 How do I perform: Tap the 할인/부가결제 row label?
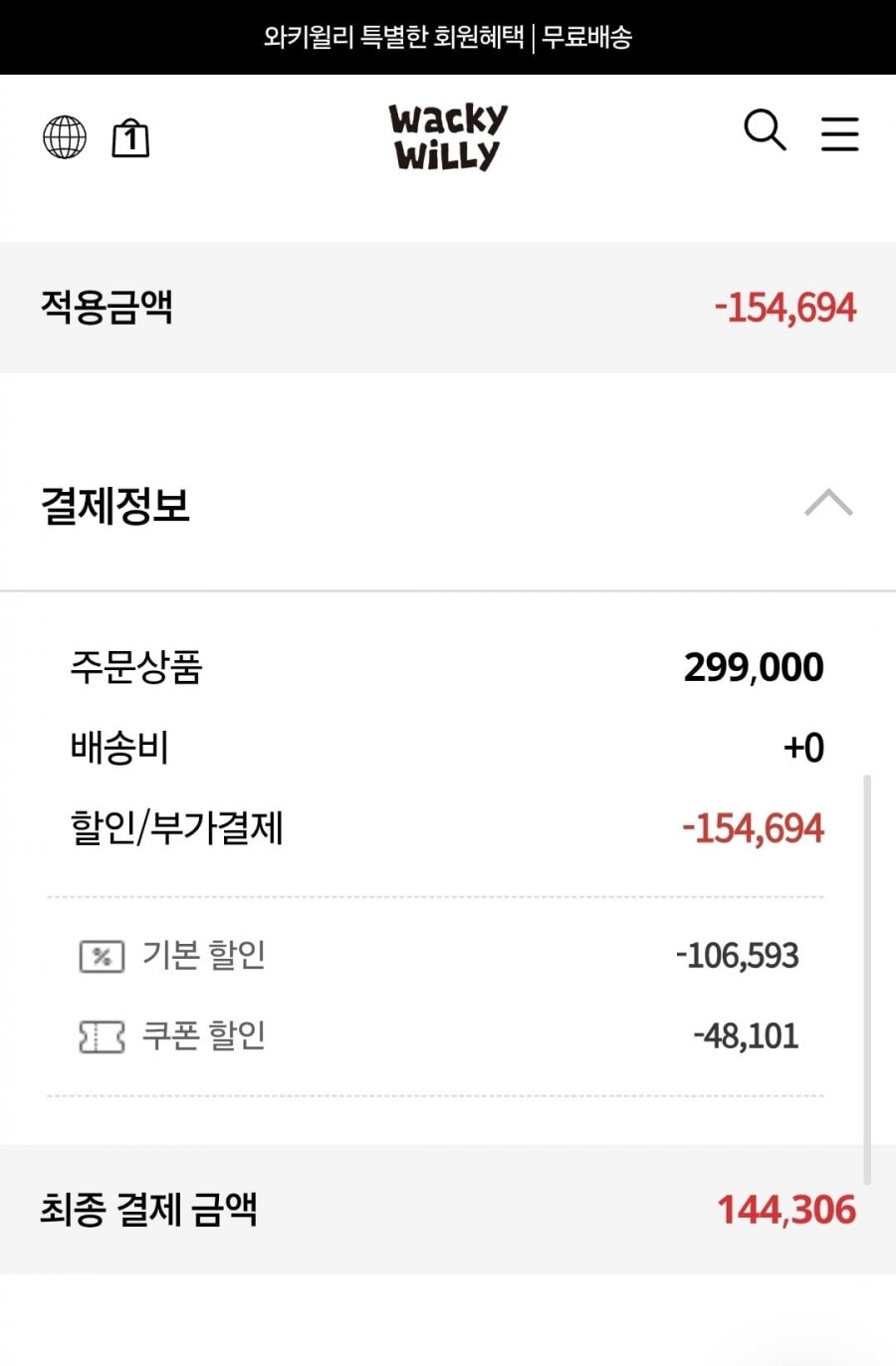[x=177, y=828]
